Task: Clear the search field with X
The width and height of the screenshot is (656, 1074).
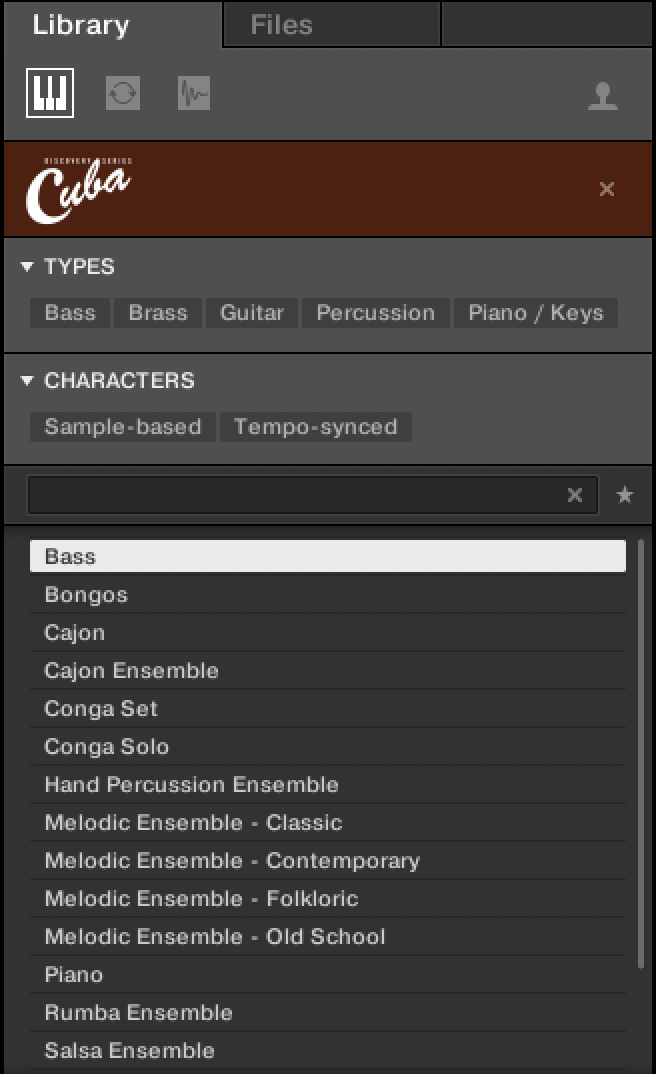Action: (x=575, y=495)
